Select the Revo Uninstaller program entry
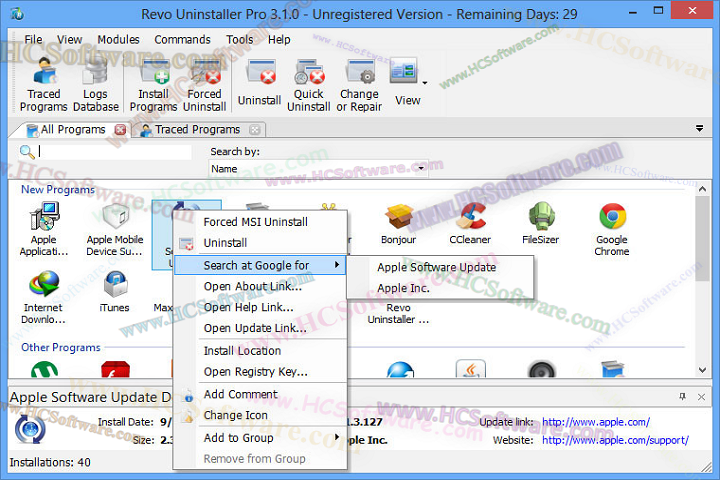Screen dimensions: 720x480 [x=398, y=314]
